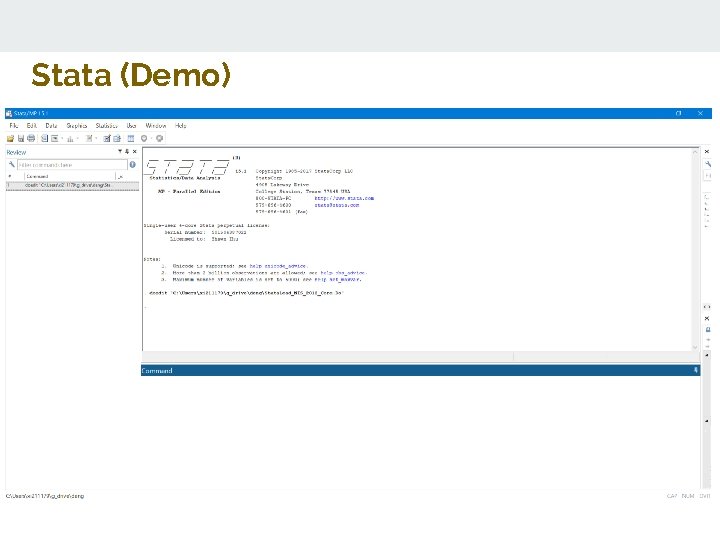Click results window scrollbar up arrow

pyautogui.click(x=695, y=152)
